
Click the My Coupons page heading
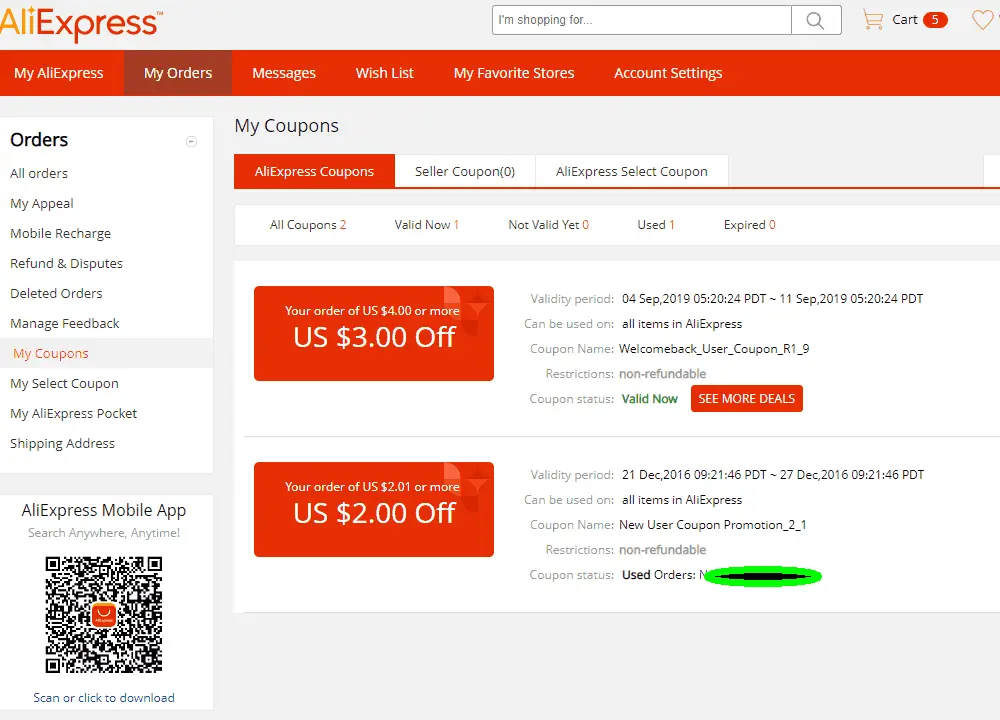286,126
